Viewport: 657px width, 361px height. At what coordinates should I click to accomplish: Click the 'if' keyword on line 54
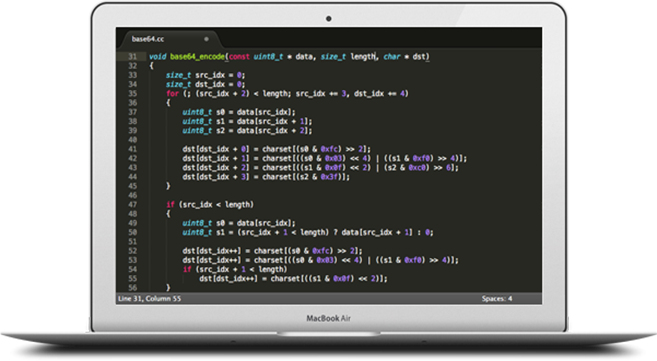click(187, 269)
